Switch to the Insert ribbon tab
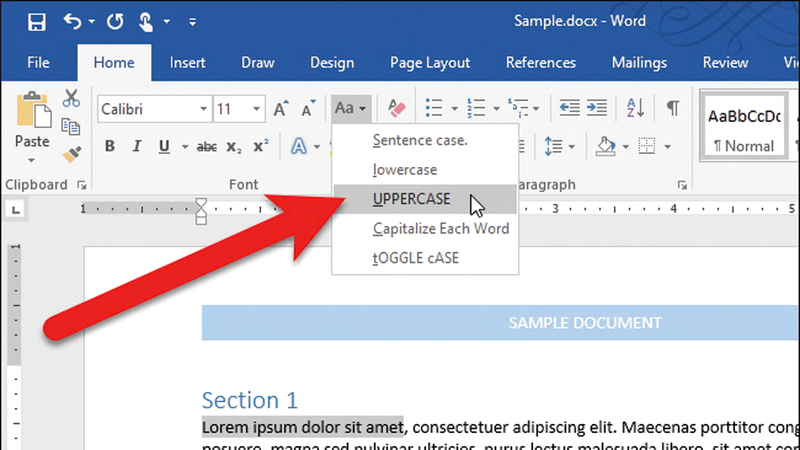This screenshot has width=800, height=450. click(x=188, y=62)
